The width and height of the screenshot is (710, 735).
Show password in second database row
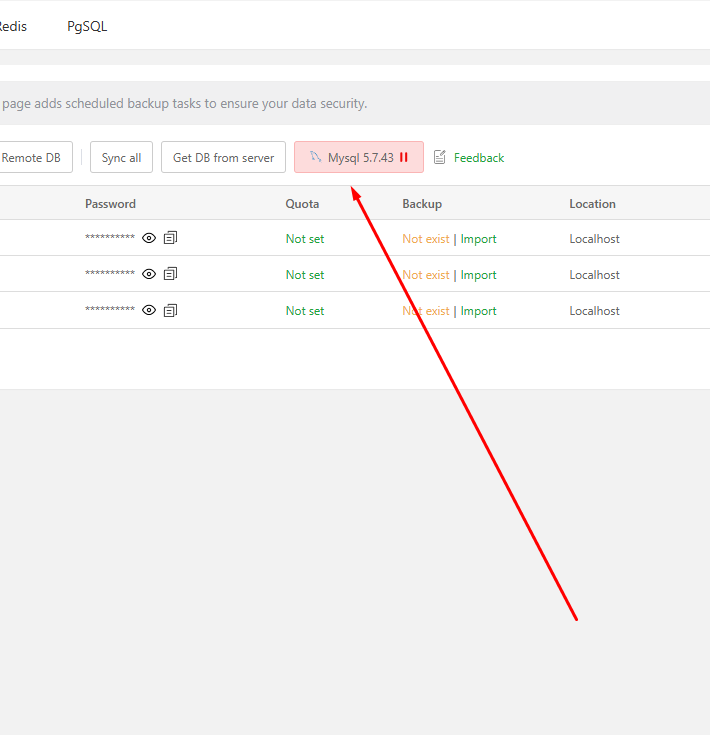149,274
